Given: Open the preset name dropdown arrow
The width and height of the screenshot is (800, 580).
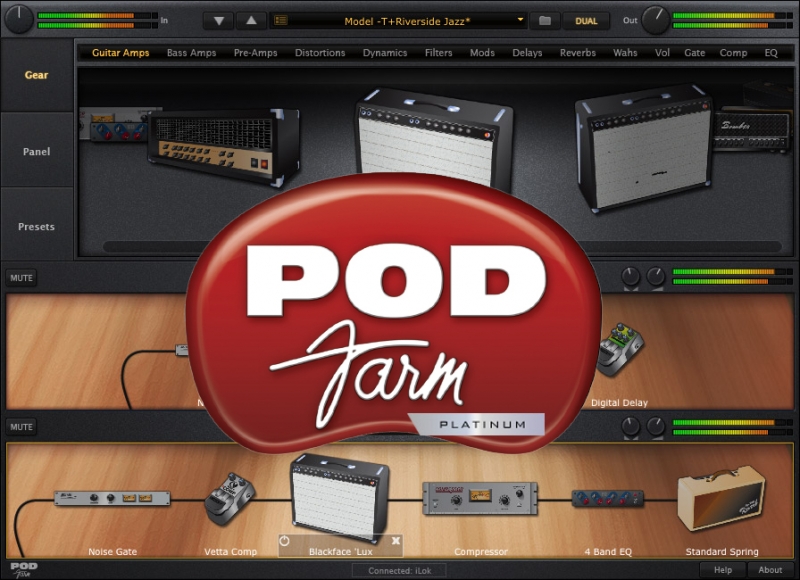Looking at the screenshot, I should 520,20.
